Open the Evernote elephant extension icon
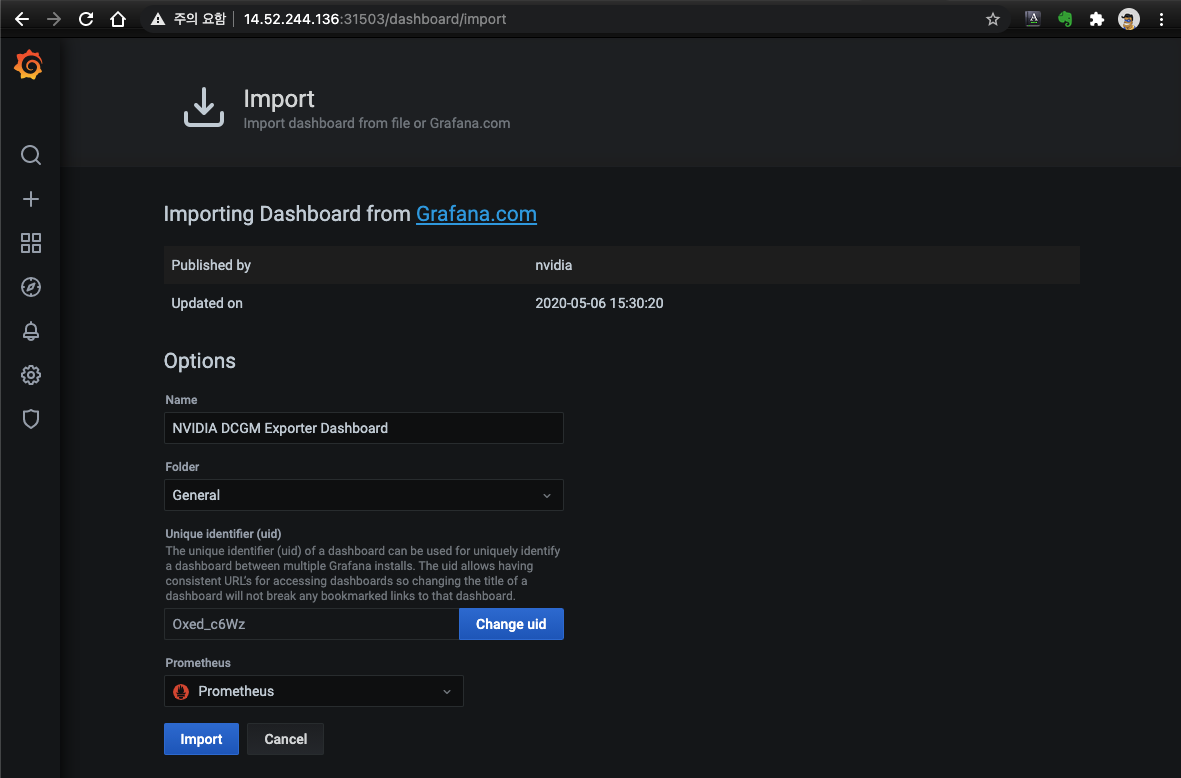Image resolution: width=1181 pixels, height=778 pixels. [1065, 20]
